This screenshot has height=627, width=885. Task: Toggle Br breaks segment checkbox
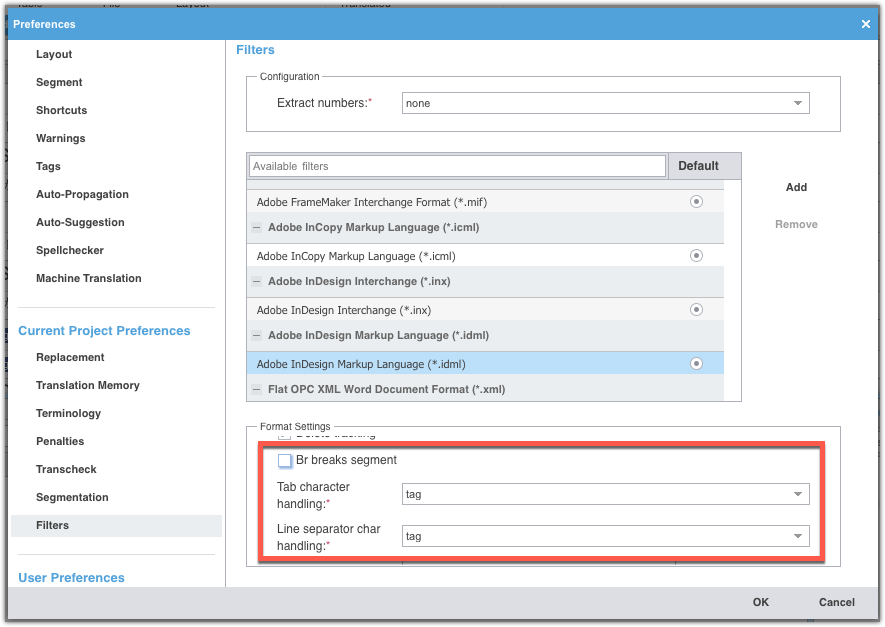coord(284,461)
